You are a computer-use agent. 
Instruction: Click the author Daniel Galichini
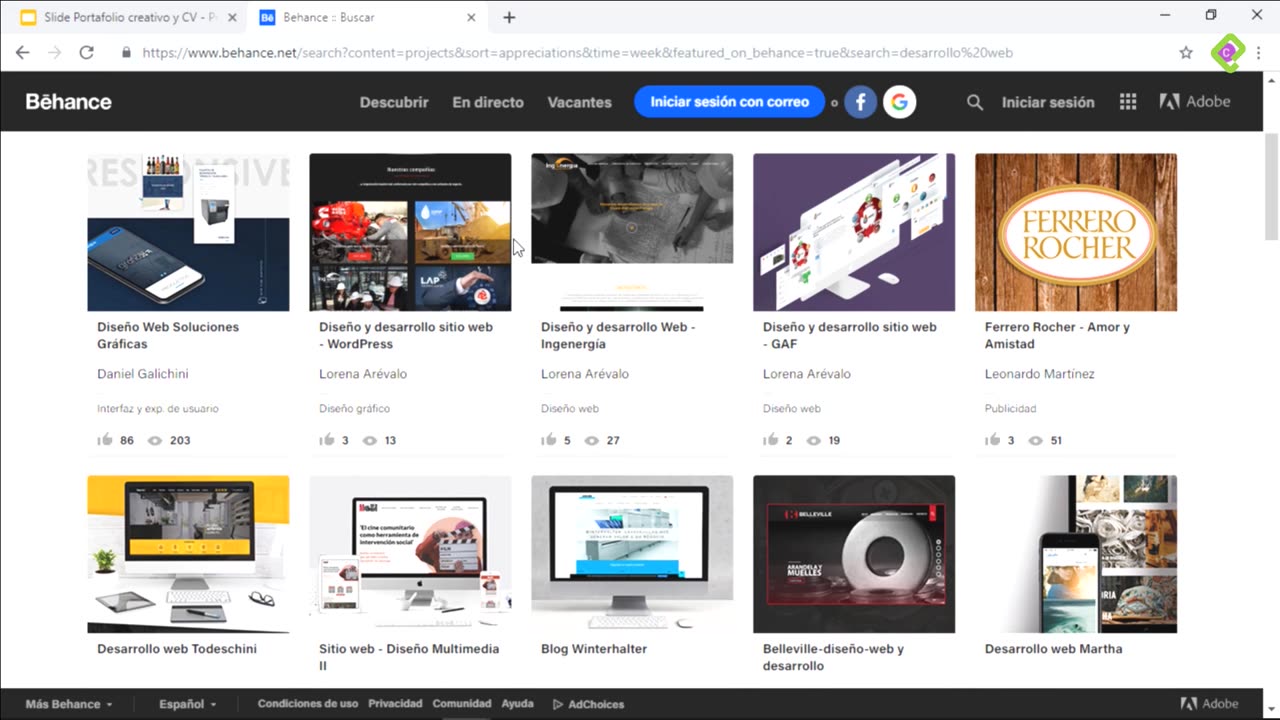pos(143,374)
